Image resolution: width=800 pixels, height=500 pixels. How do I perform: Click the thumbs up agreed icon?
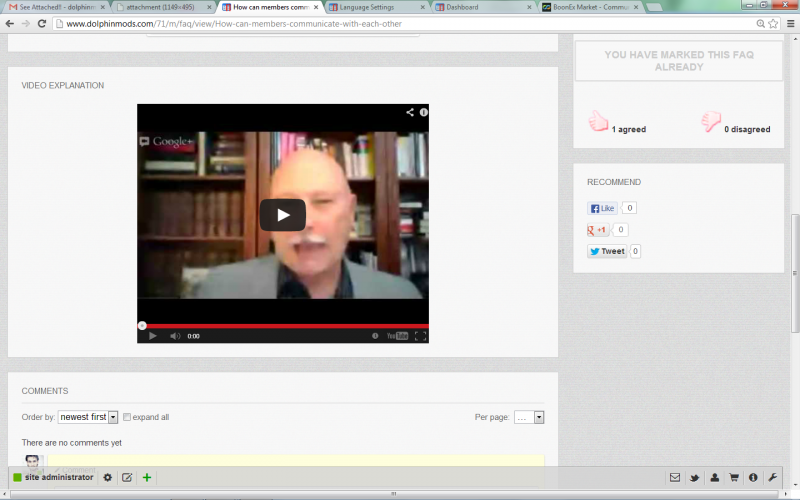point(598,121)
